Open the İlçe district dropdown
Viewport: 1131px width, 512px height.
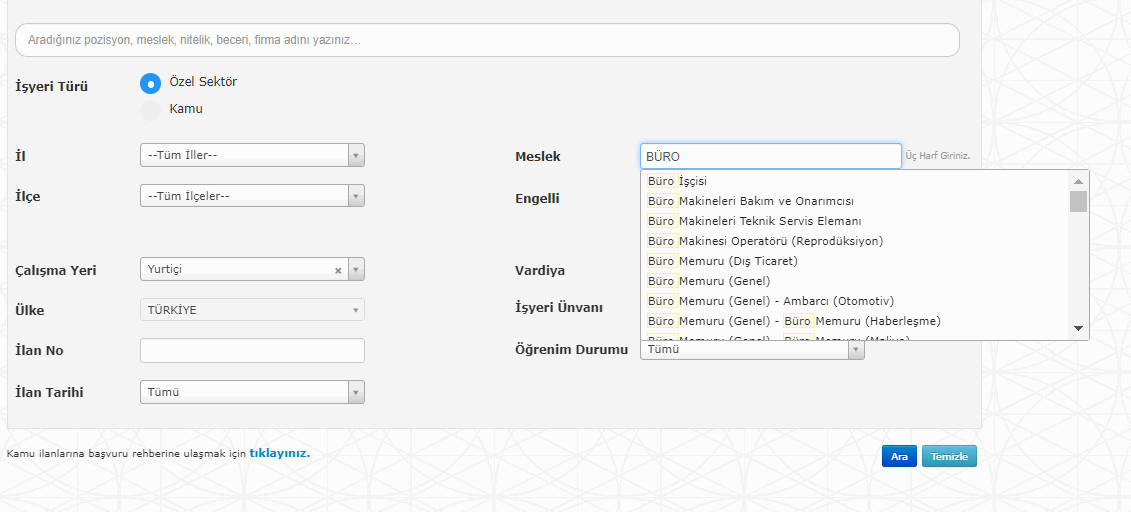pos(252,196)
